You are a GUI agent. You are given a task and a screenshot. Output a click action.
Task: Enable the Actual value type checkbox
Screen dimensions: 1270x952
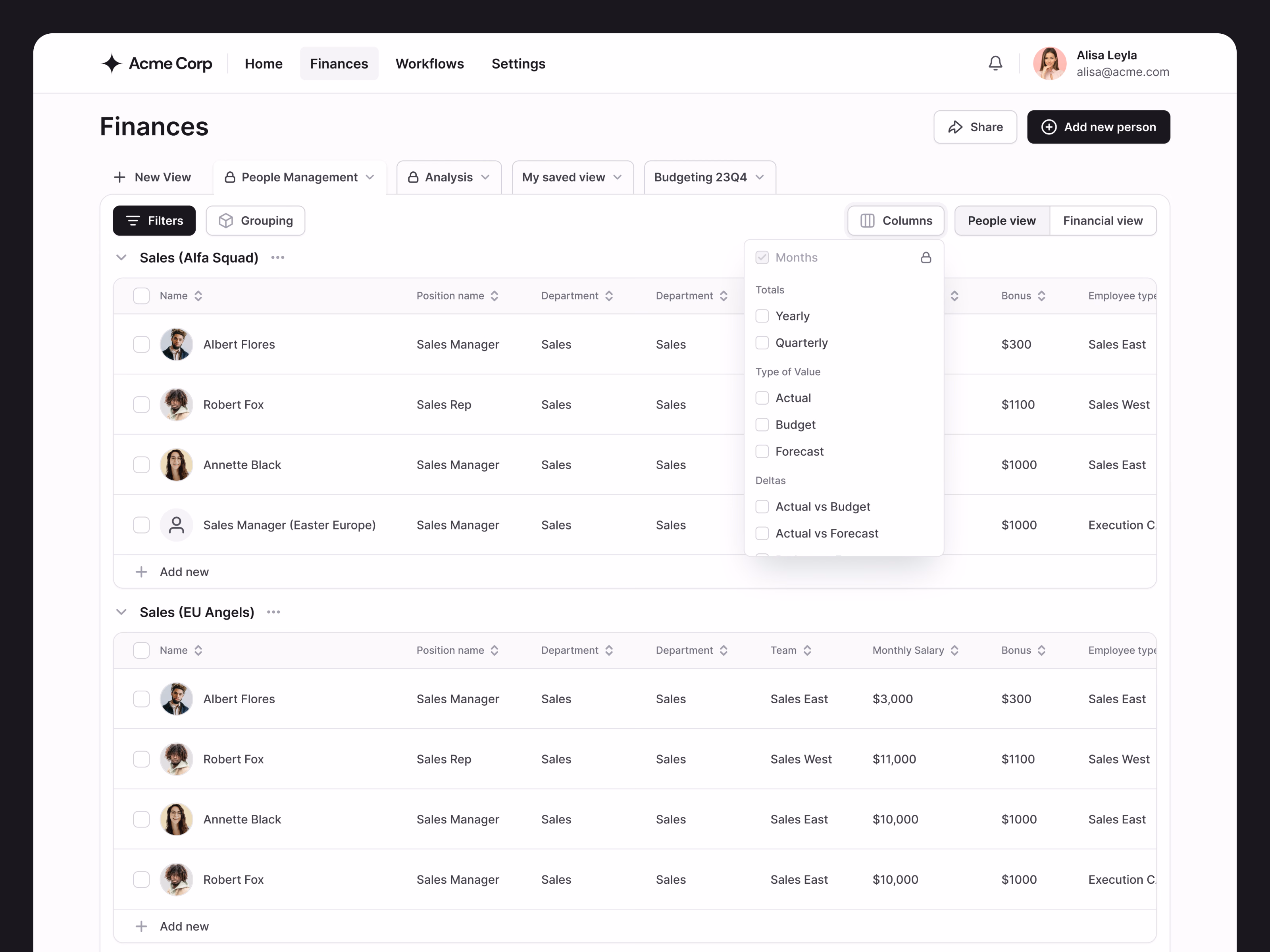click(762, 398)
